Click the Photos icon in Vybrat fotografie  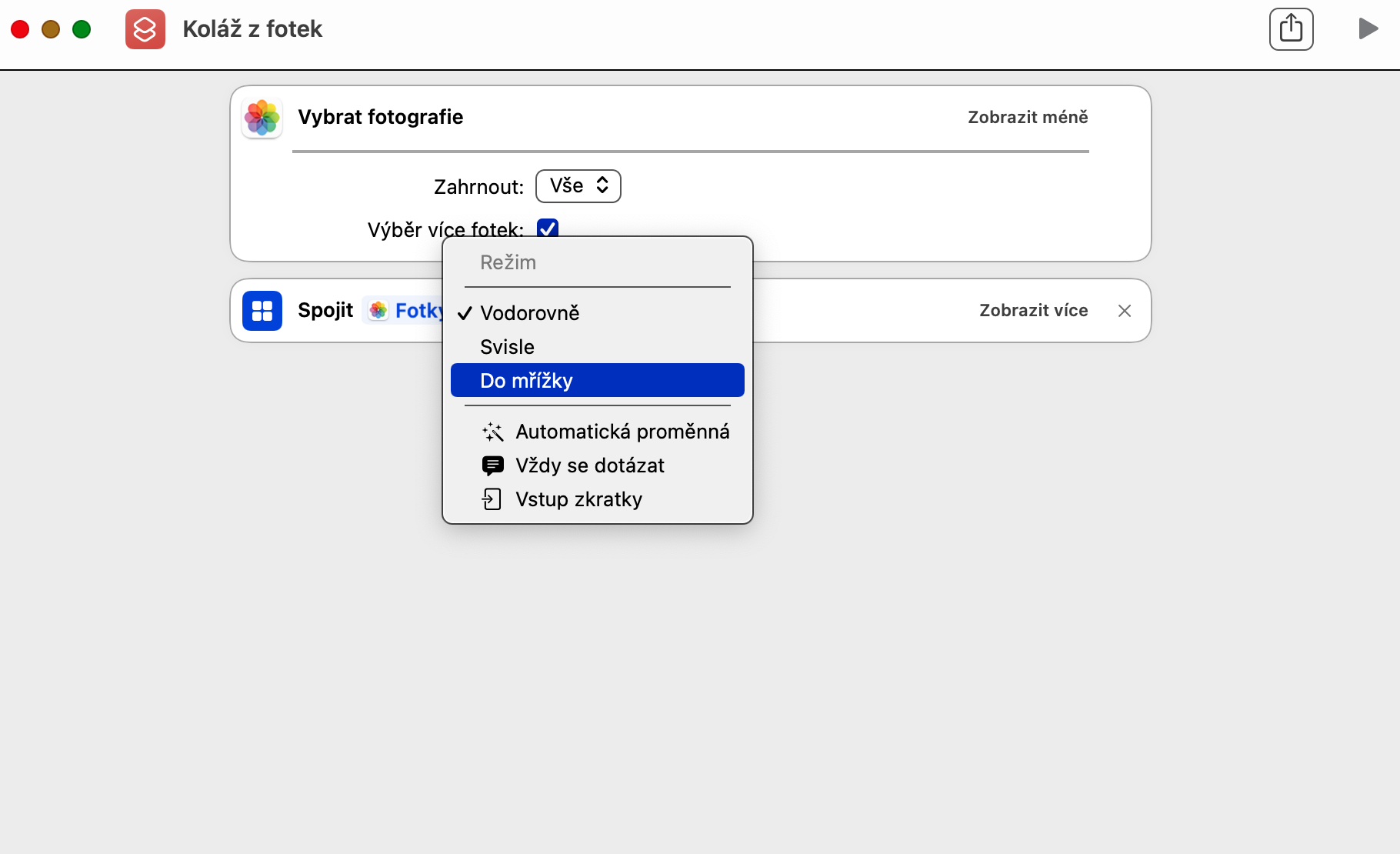262,118
